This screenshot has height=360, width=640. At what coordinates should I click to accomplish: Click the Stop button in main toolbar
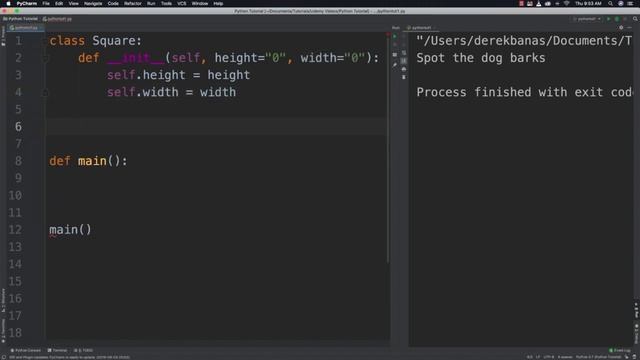pyautogui.click(x=625, y=19)
